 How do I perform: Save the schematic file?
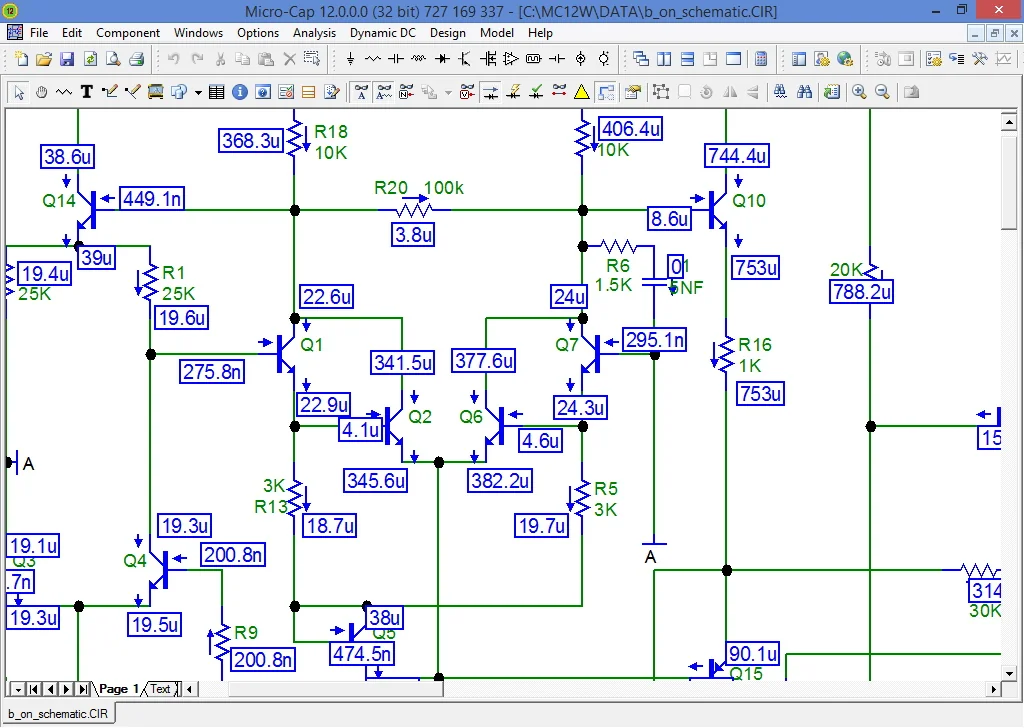66,58
